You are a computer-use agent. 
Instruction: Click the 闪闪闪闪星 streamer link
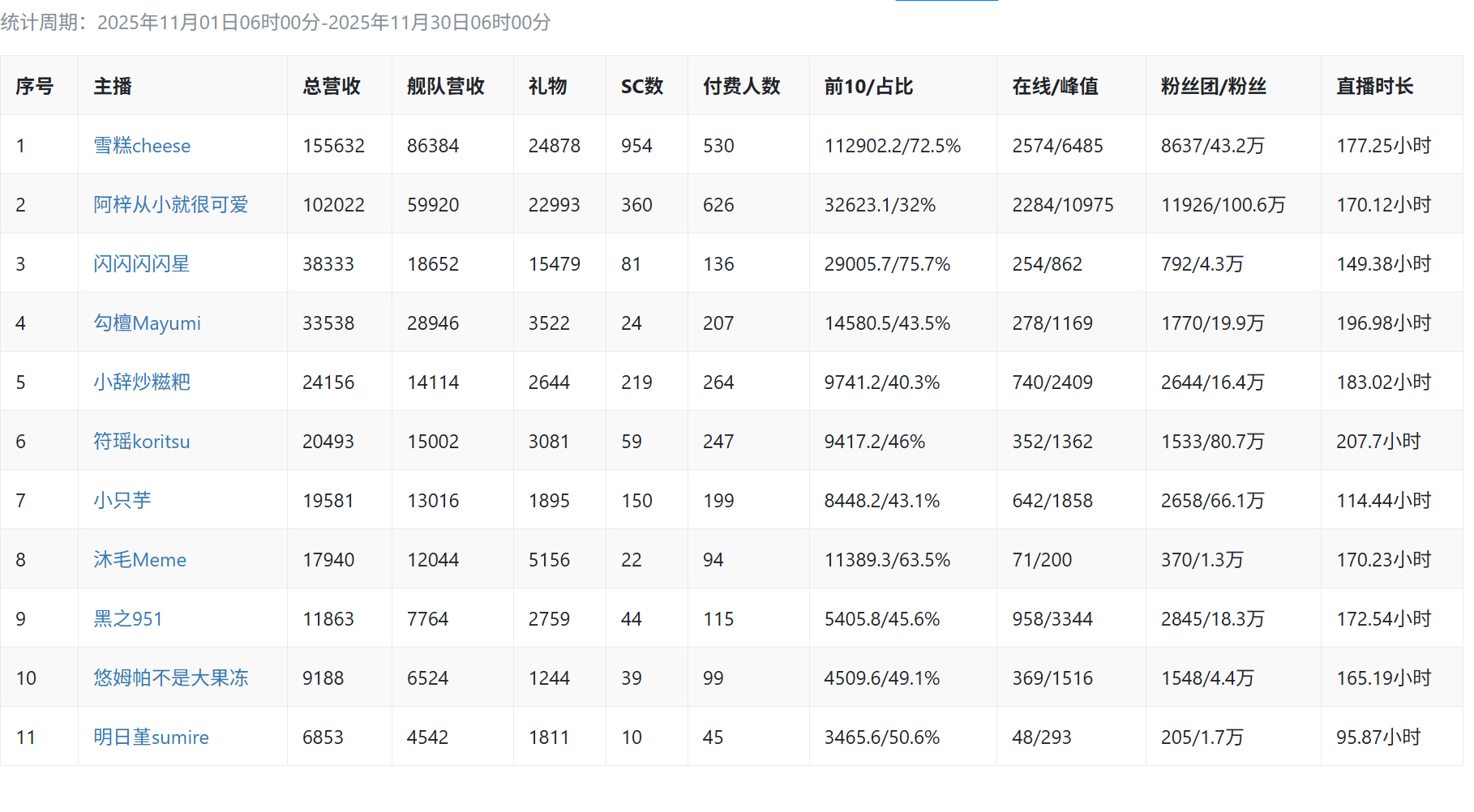coord(141,264)
